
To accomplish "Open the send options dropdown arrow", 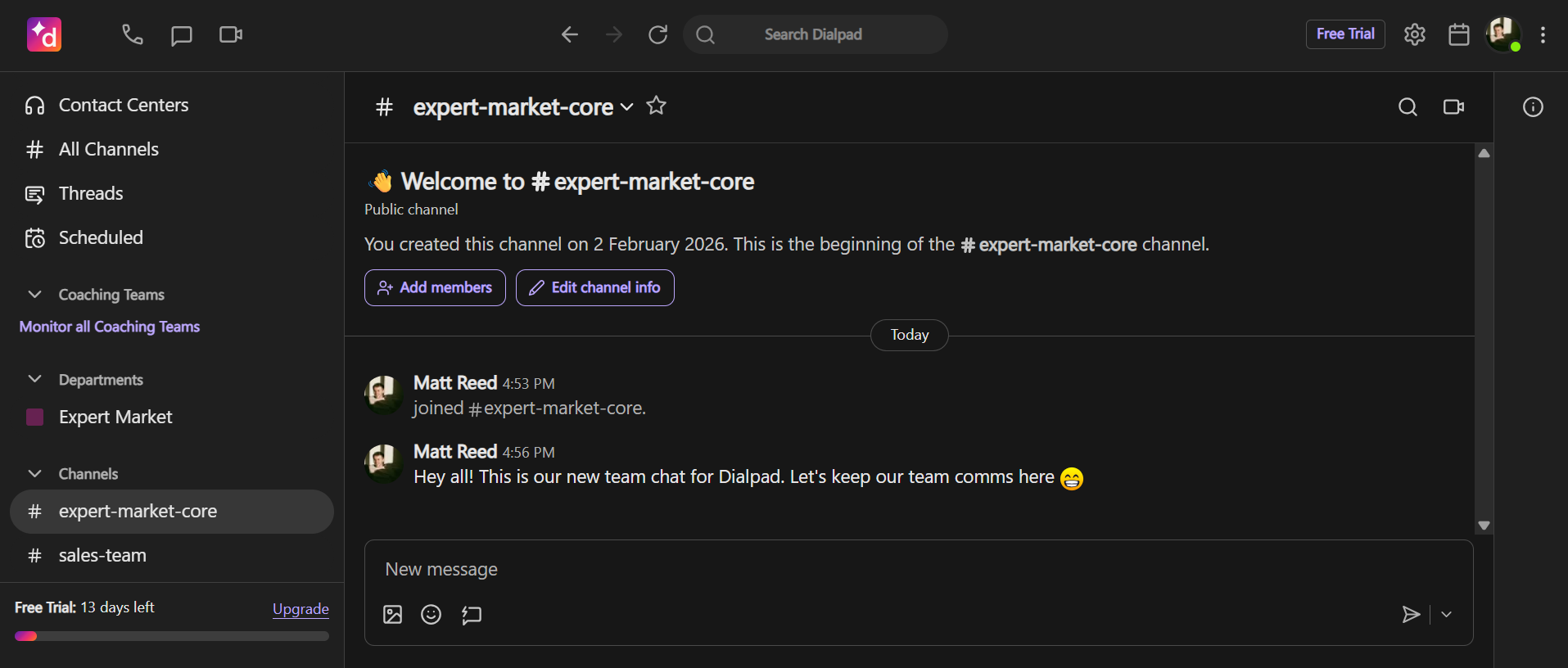I will [x=1446, y=615].
